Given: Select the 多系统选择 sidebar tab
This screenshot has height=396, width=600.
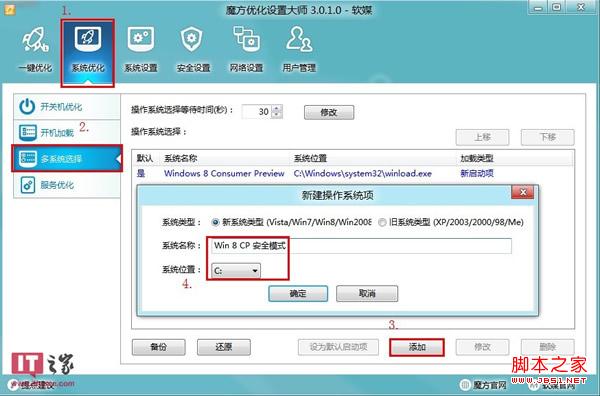Looking at the screenshot, I should 67,158.
